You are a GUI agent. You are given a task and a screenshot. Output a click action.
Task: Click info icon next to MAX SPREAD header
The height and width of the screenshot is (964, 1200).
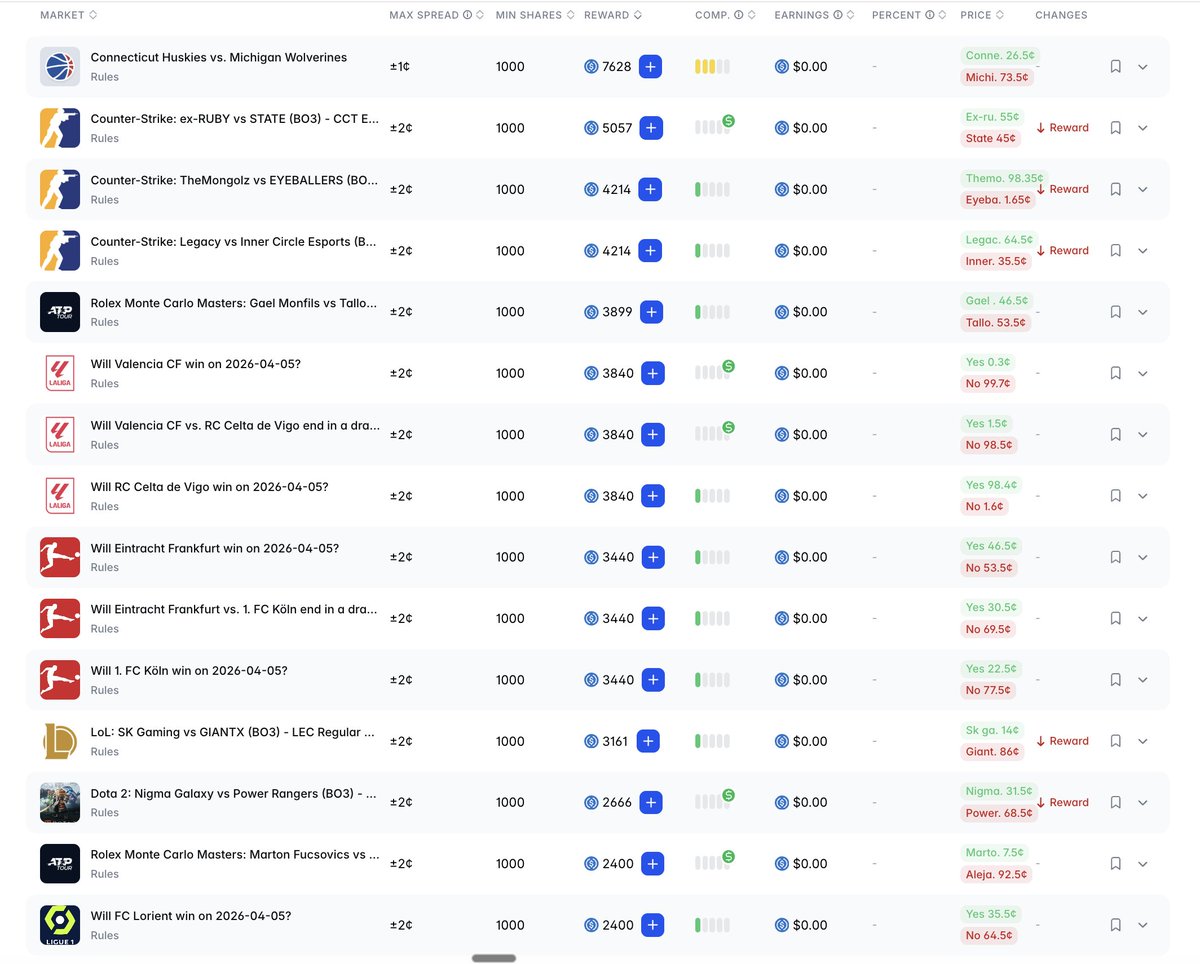468,15
